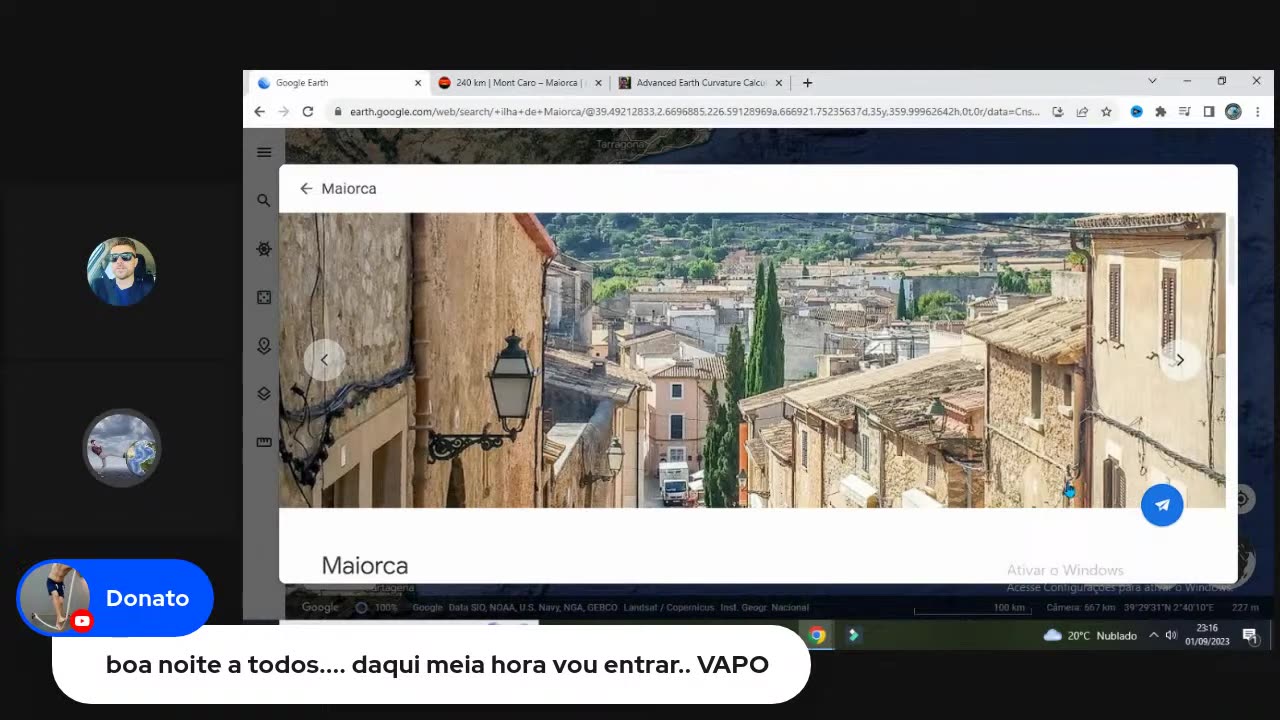Show the previous Maiorca photo
This screenshot has height=720, width=1280.
coord(323,360)
